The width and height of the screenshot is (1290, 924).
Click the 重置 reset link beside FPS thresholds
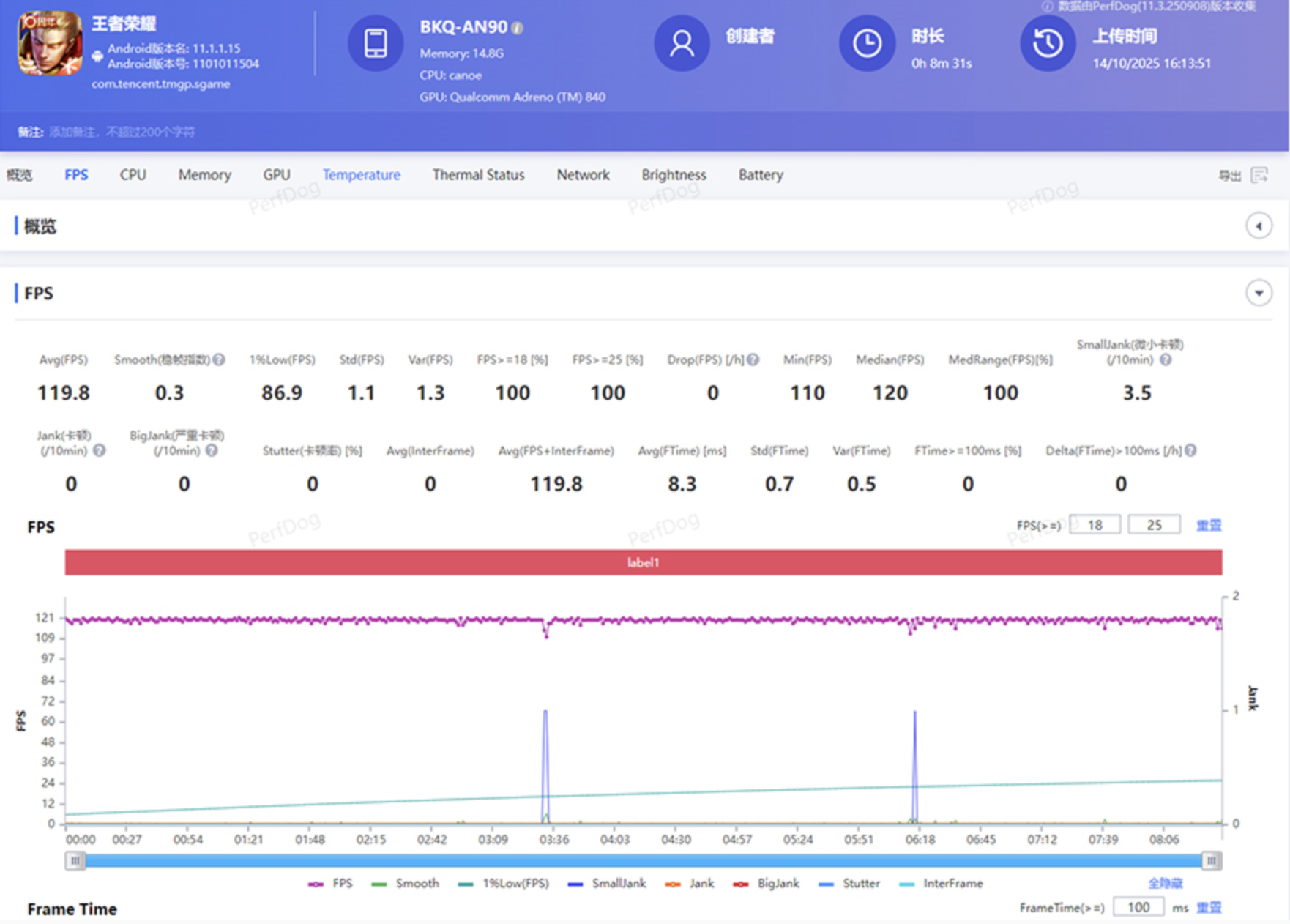(x=1209, y=525)
